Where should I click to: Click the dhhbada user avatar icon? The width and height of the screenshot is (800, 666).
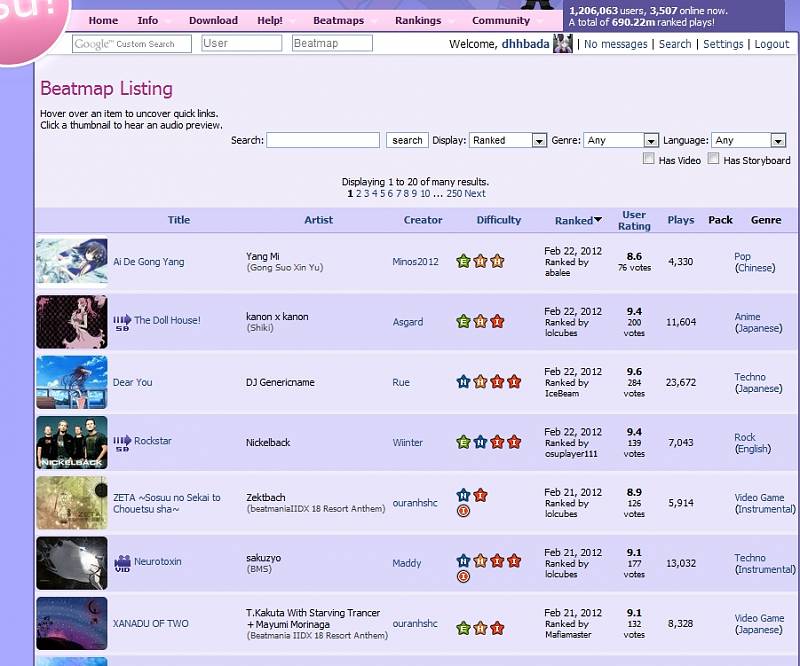(563, 44)
